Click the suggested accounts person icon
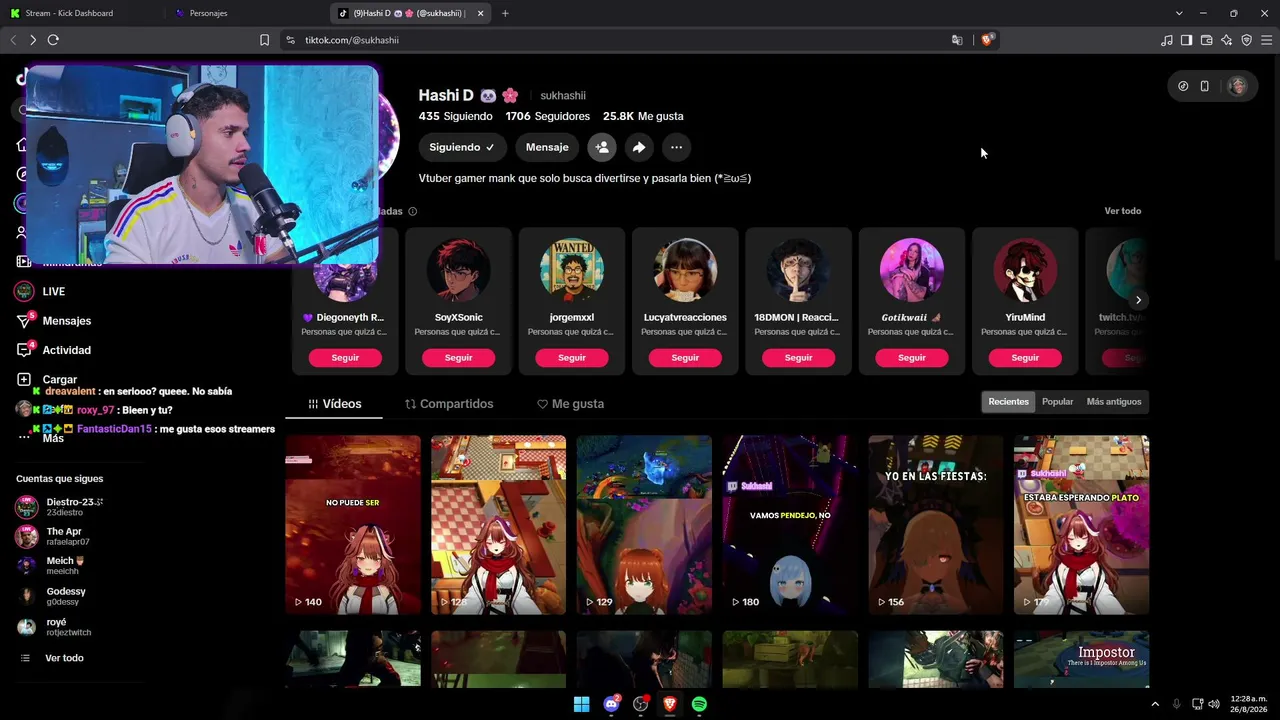 [x=602, y=147]
